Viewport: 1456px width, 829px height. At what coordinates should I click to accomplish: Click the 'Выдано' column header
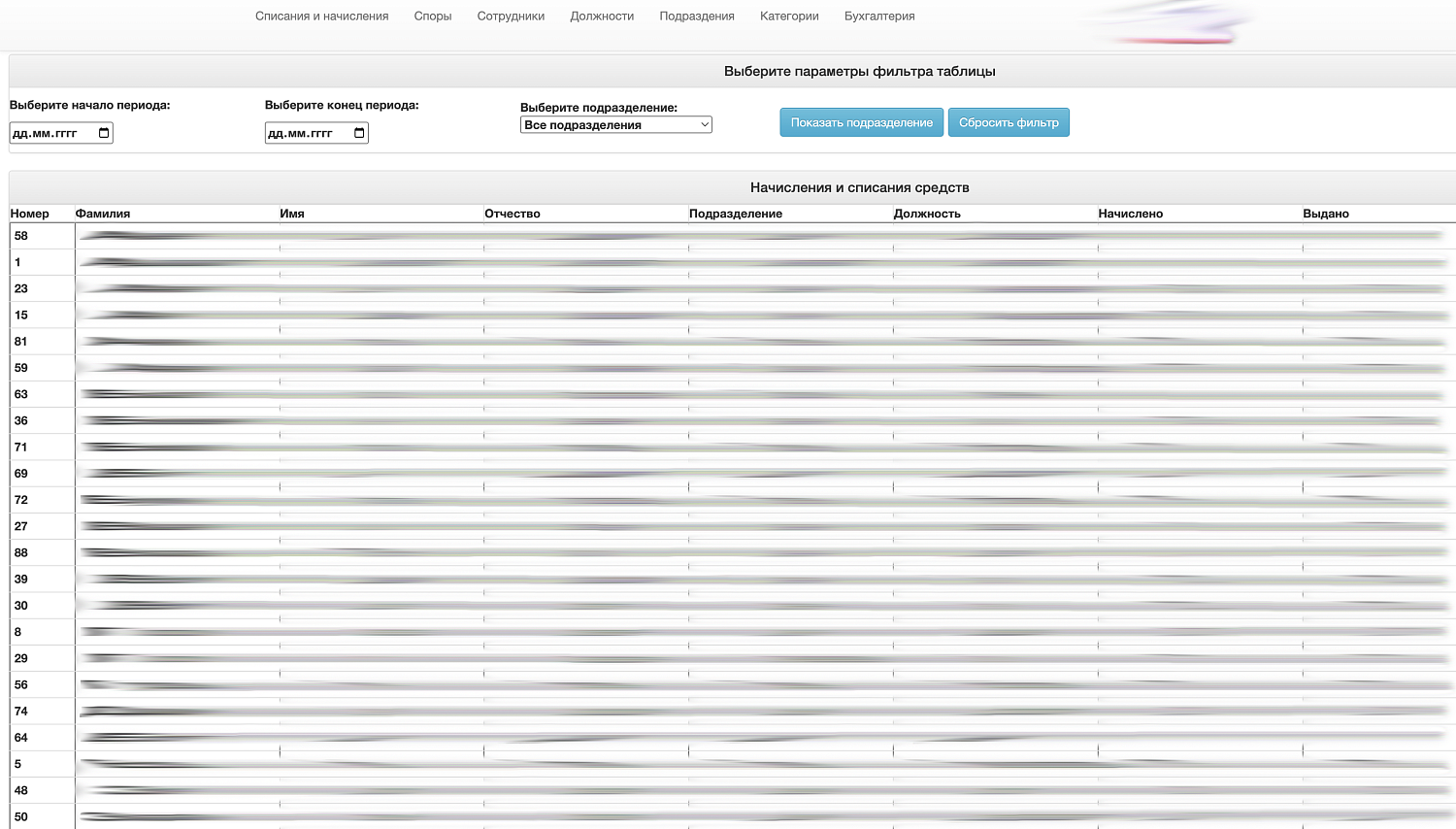(1325, 214)
